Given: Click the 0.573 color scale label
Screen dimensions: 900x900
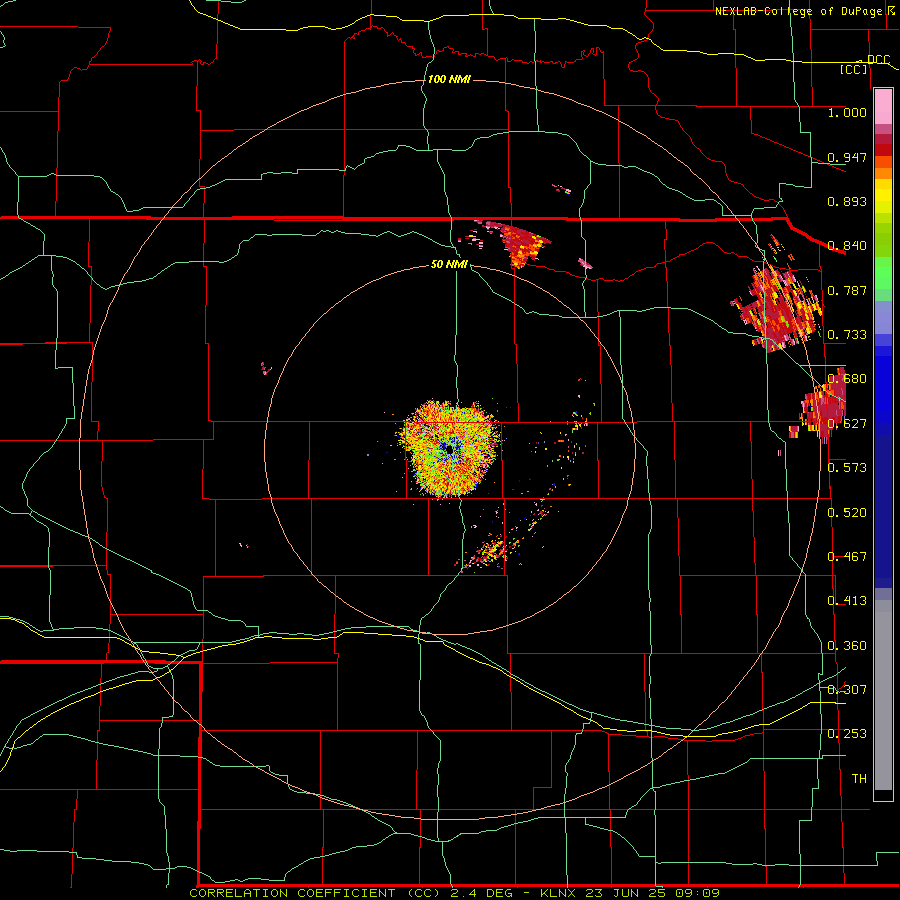Looking at the screenshot, I should 847,468.
